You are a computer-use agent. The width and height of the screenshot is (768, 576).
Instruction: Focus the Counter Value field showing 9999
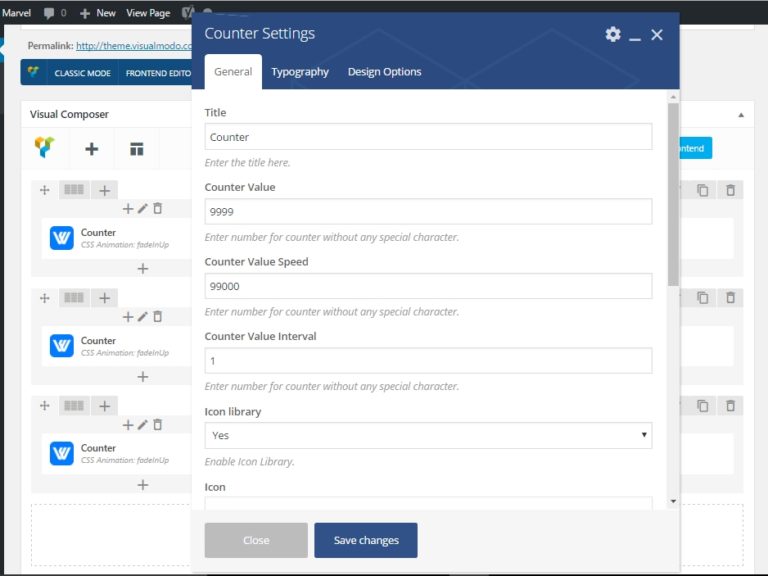click(x=428, y=212)
